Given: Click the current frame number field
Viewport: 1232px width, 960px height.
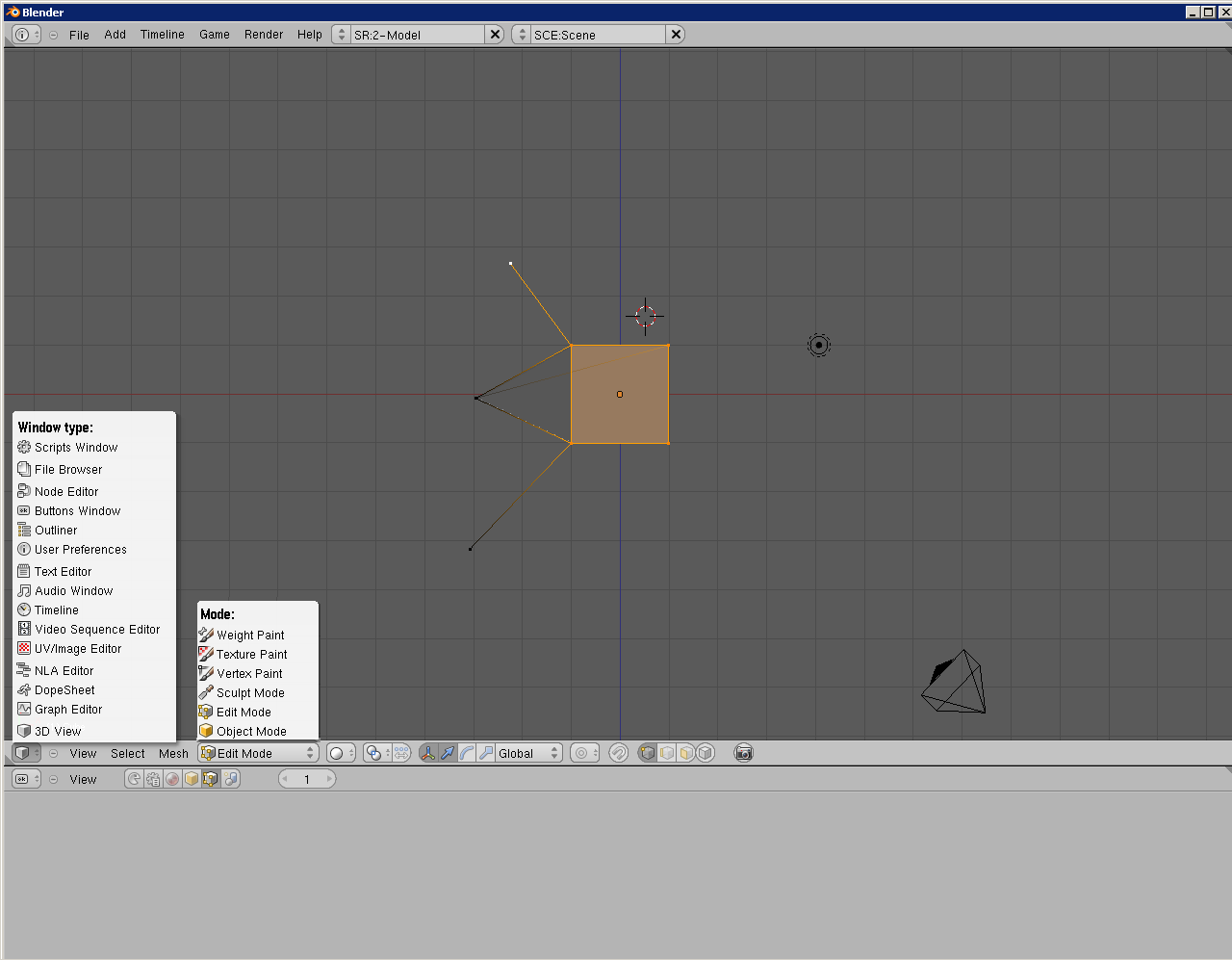Looking at the screenshot, I should coord(307,779).
